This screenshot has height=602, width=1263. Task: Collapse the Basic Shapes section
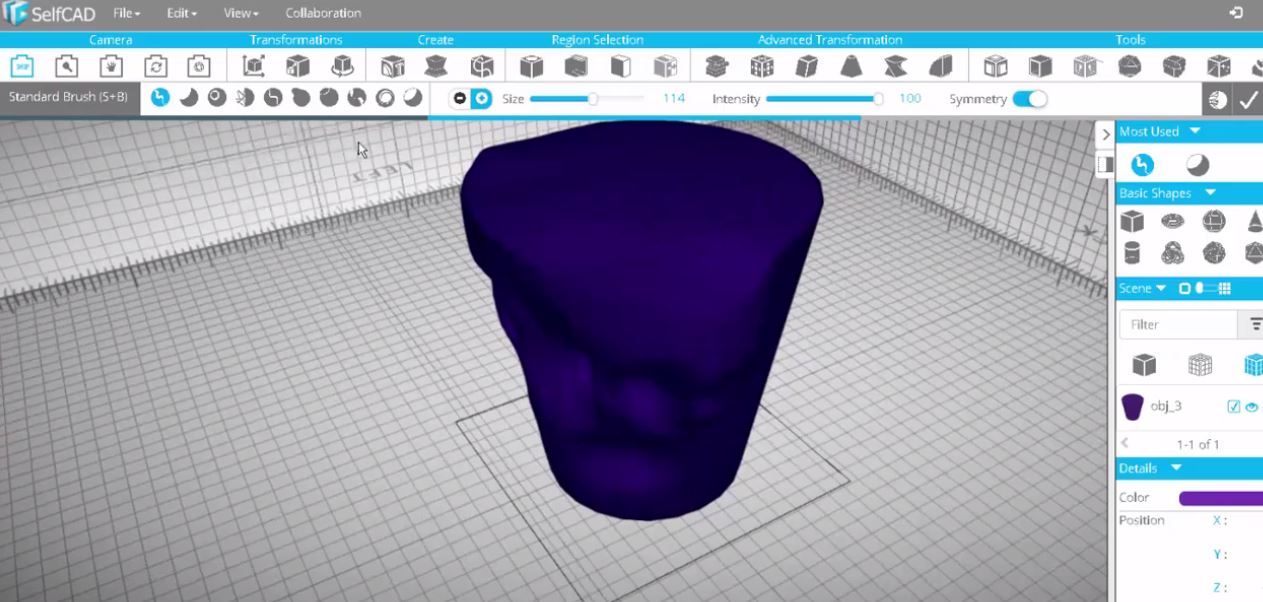pyautogui.click(x=1209, y=193)
